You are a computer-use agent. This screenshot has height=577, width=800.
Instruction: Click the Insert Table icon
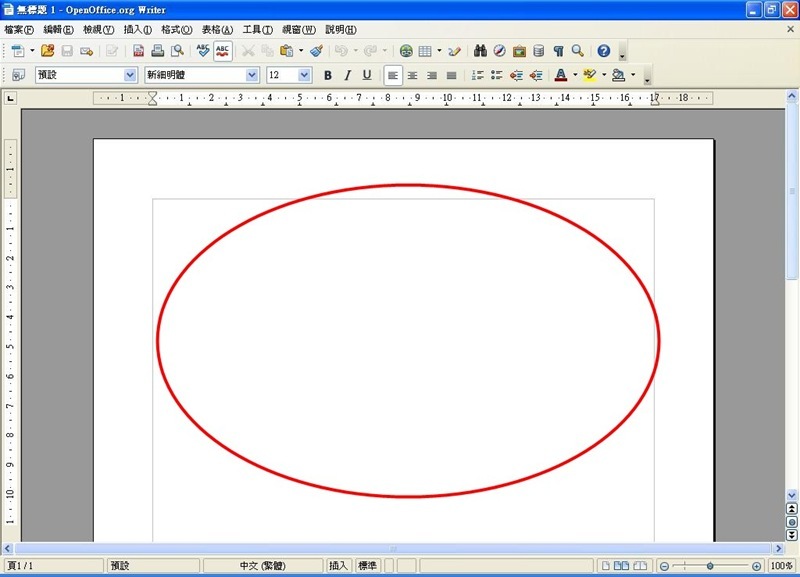click(x=425, y=51)
